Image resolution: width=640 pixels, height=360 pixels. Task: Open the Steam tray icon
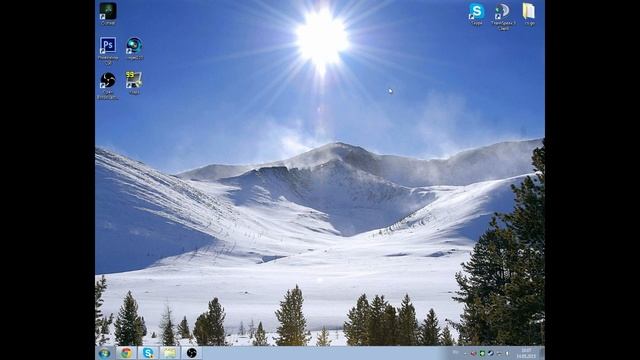tap(491, 353)
